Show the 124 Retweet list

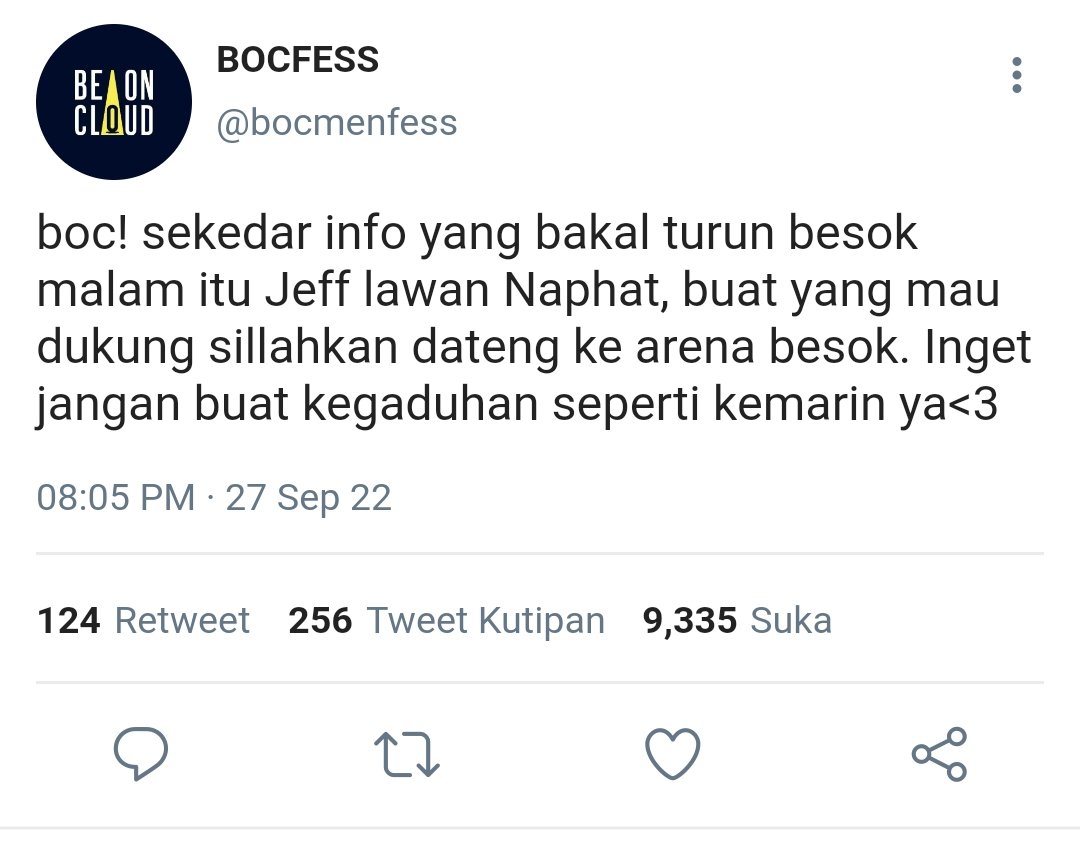click(143, 620)
